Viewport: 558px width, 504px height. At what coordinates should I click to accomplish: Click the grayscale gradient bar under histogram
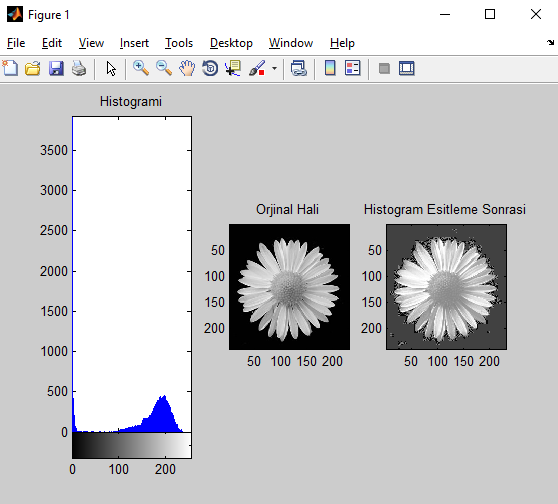pos(132,445)
